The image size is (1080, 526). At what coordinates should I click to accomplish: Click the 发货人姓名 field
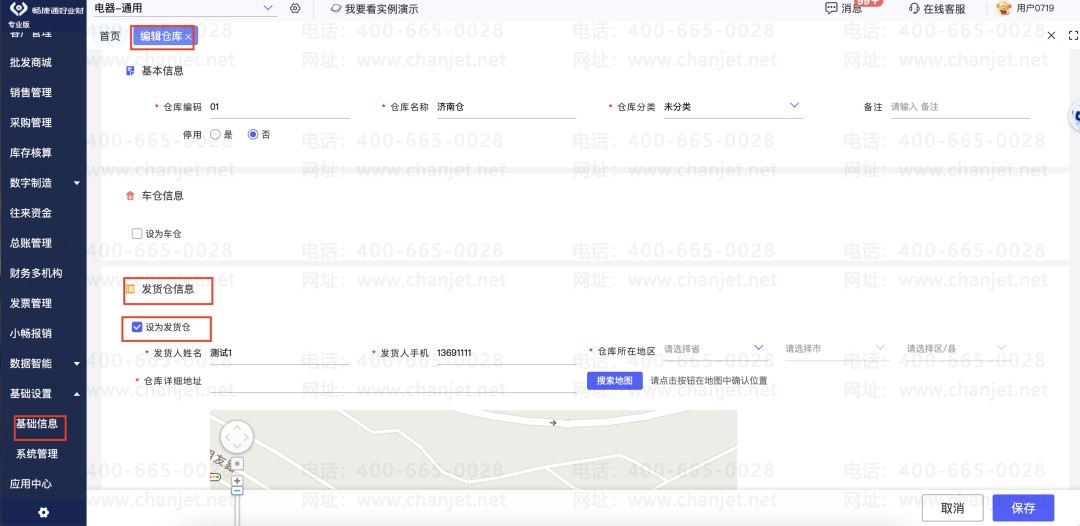[x=279, y=353]
